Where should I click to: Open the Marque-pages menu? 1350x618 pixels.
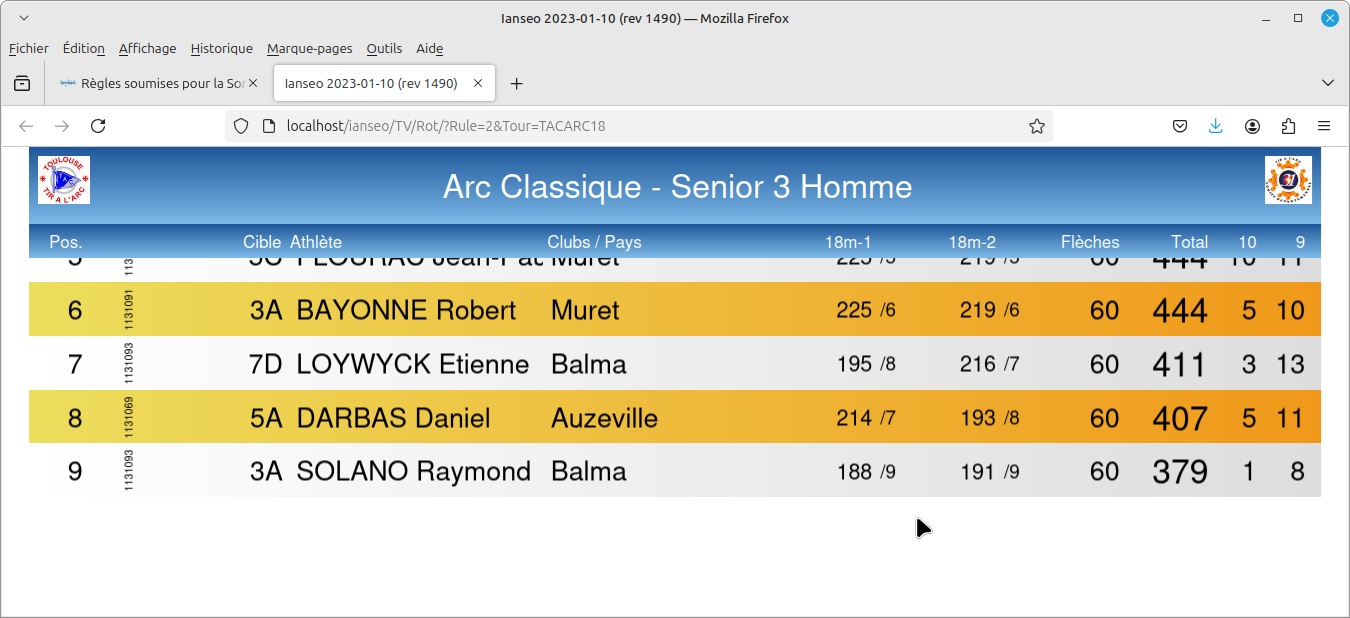[310, 48]
